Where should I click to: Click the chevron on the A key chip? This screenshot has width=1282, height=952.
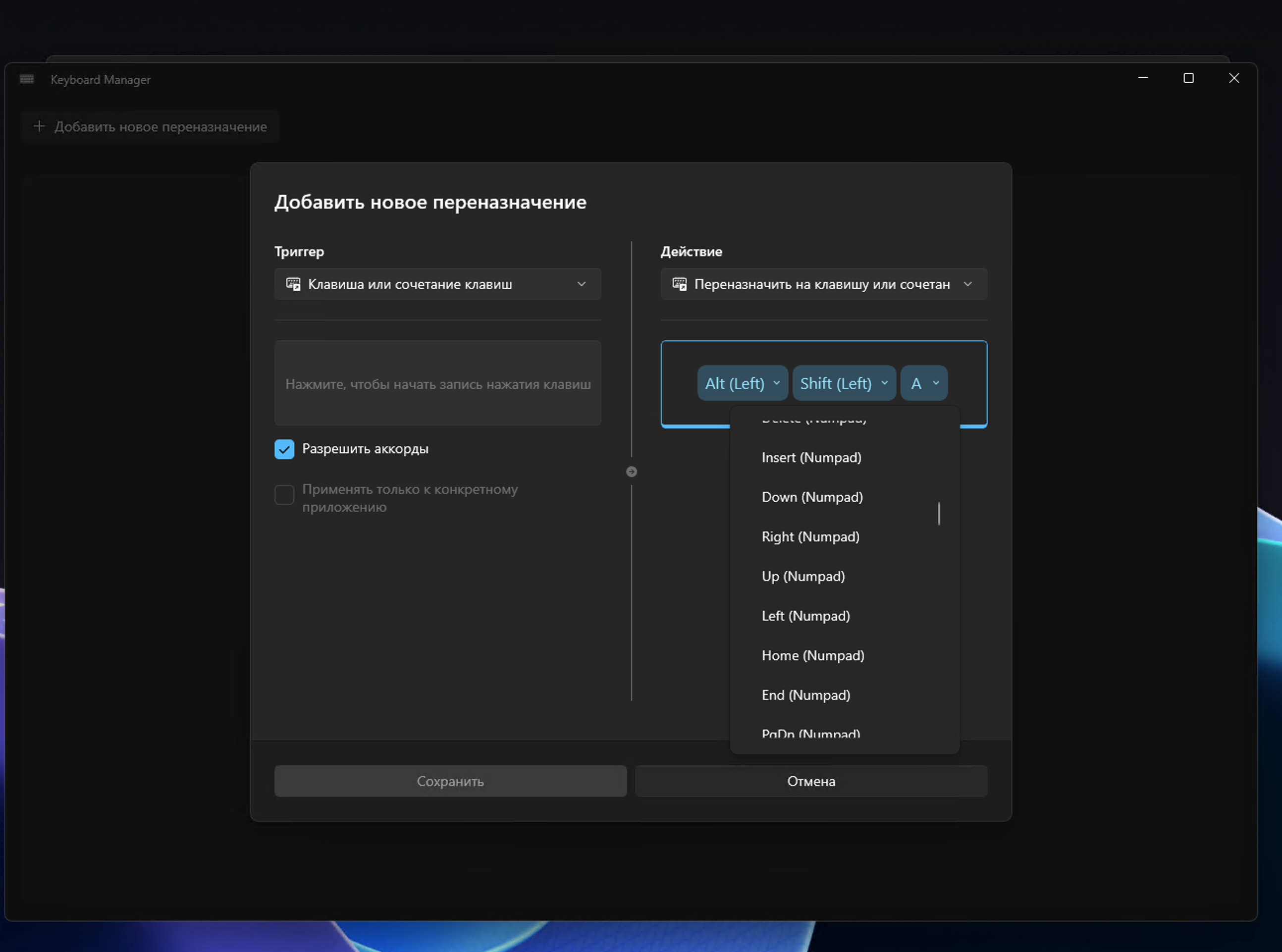936,383
